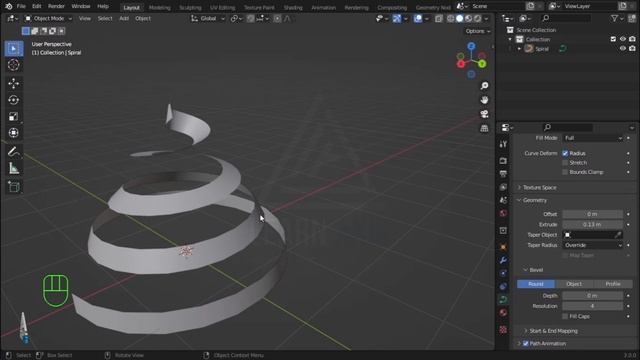The image size is (640, 360).
Task: Switch to the Modeling workspace tab
Action: click(160, 7)
